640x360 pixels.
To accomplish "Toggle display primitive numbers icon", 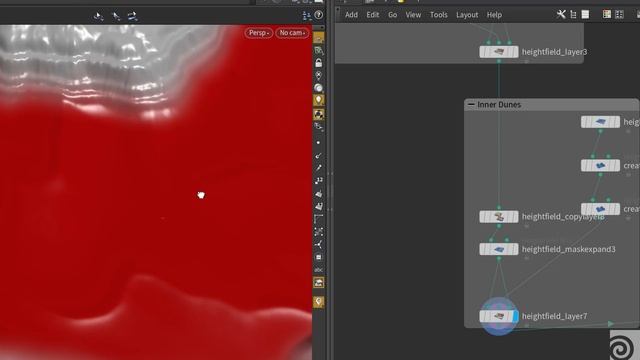I will [x=318, y=207].
